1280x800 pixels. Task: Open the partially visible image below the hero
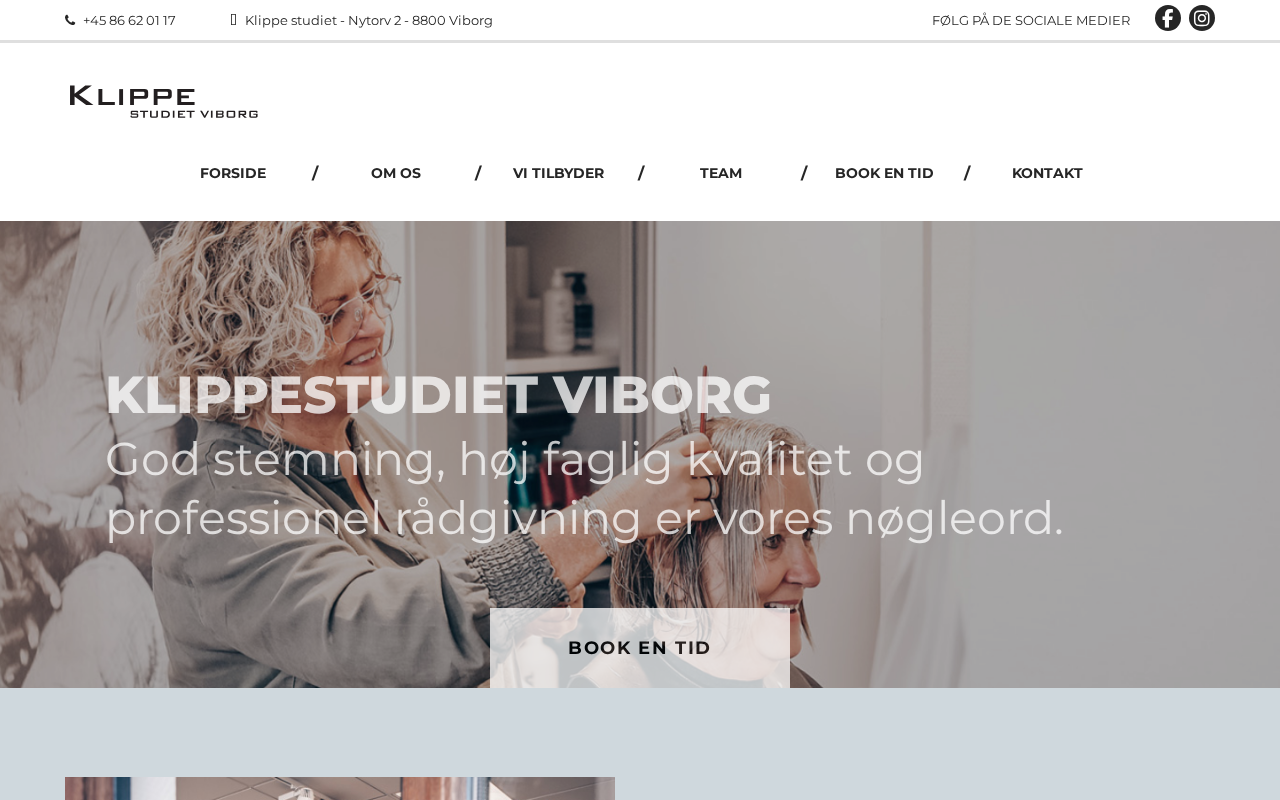pyautogui.click(x=340, y=788)
